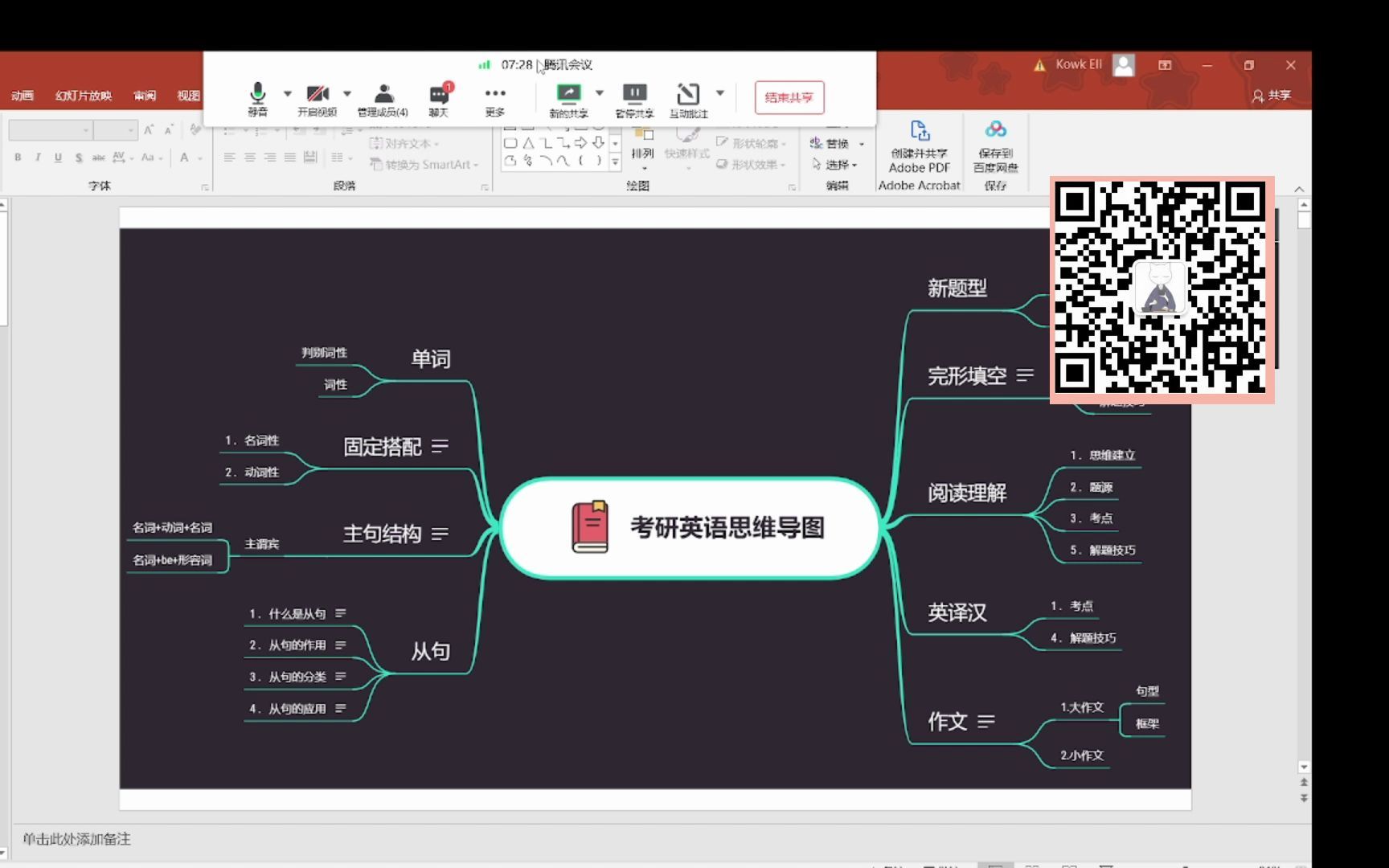
Task: Open the 审阅 (Review) ribbon tab
Action: pyautogui.click(x=145, y=96)
